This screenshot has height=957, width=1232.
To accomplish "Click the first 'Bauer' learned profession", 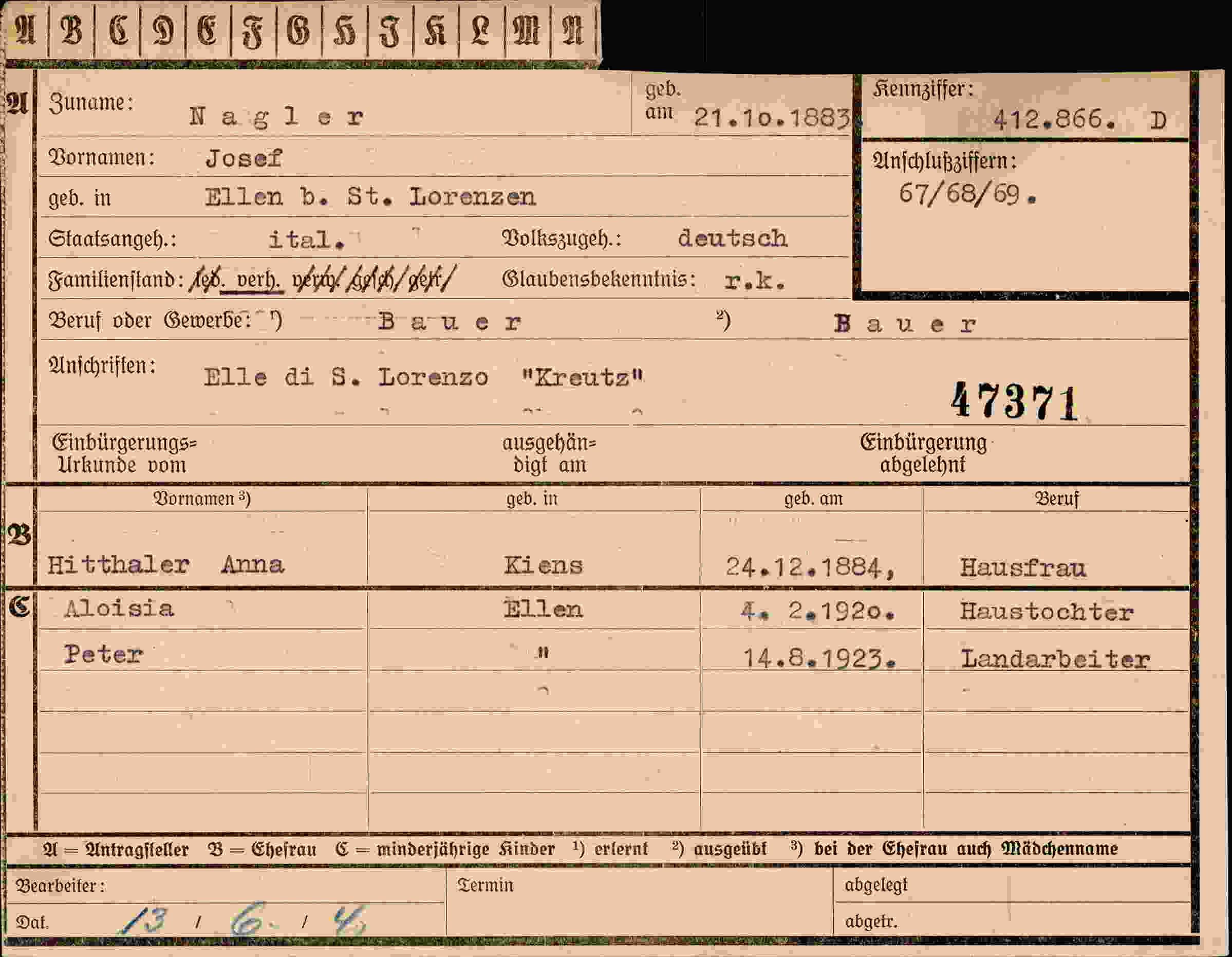I will pyautogui.click(x=450, y=322).
